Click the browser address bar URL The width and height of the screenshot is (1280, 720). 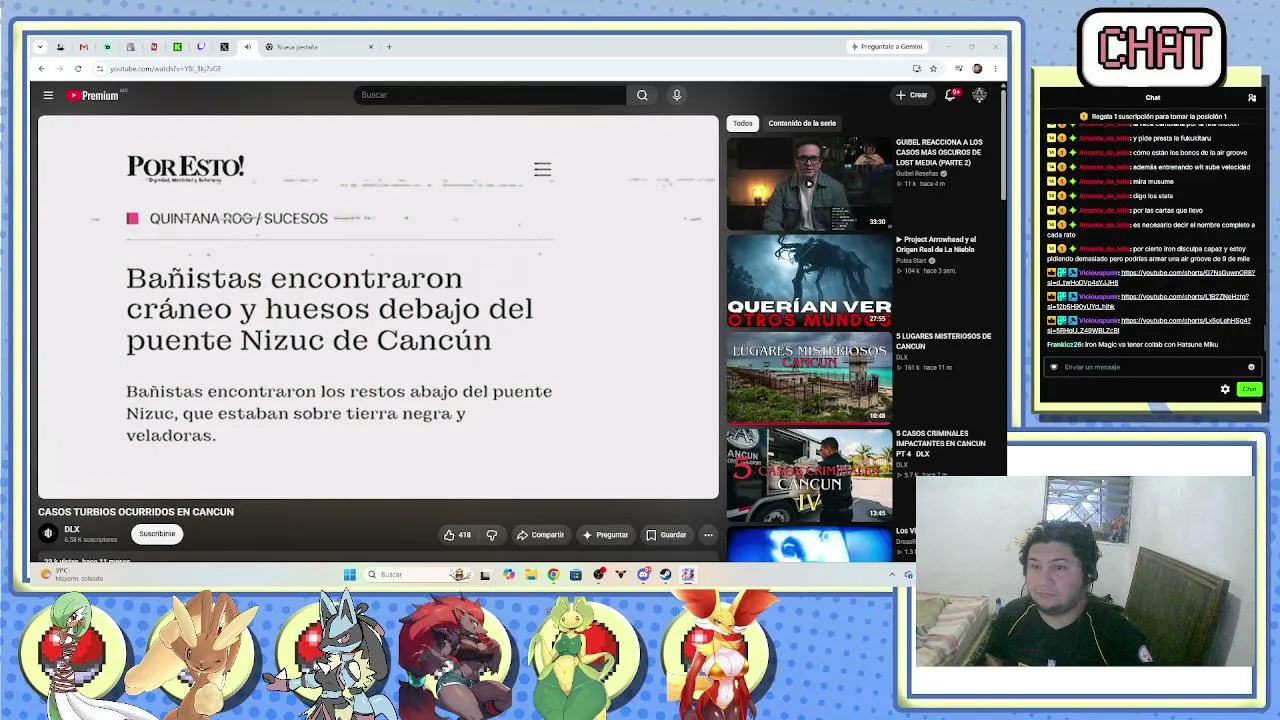166,69
